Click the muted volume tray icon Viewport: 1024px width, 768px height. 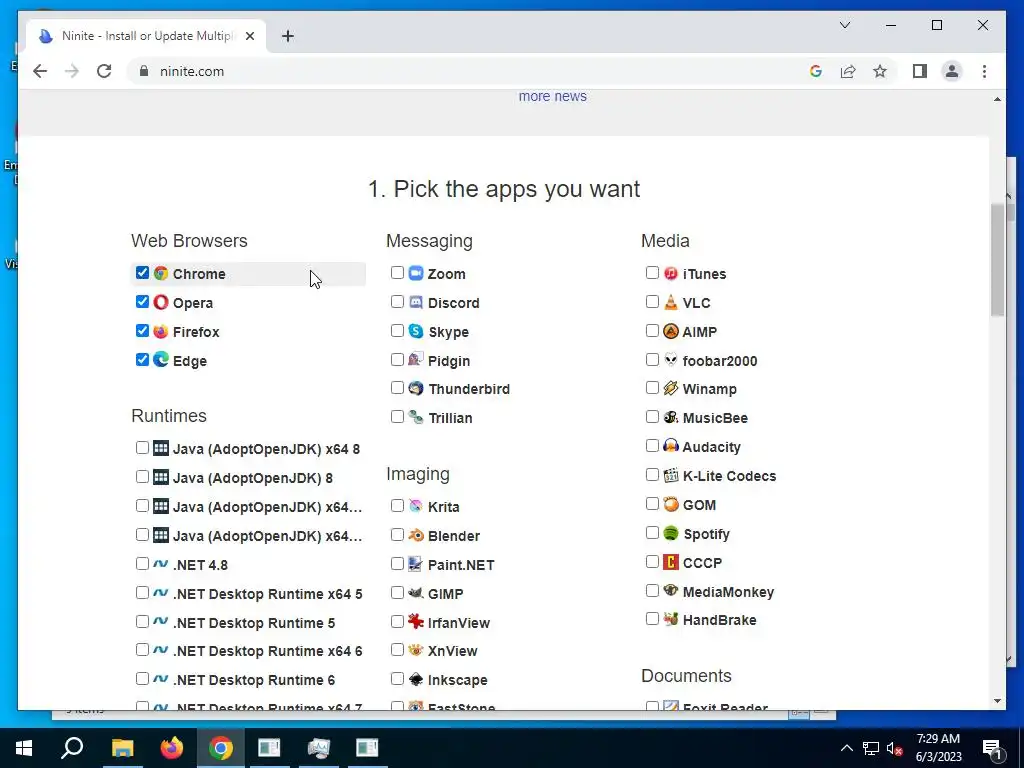895,748
